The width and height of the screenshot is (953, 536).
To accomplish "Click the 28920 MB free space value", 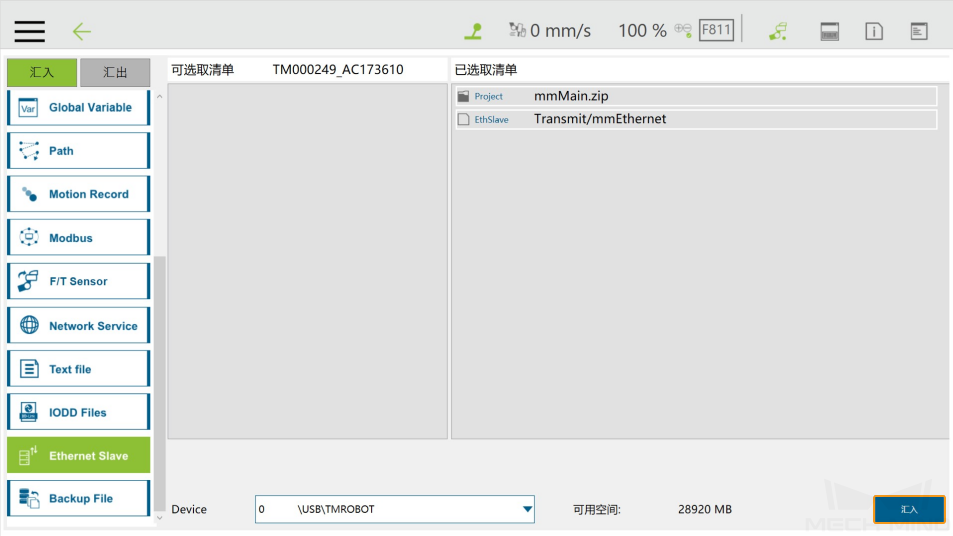I will 705,509.
